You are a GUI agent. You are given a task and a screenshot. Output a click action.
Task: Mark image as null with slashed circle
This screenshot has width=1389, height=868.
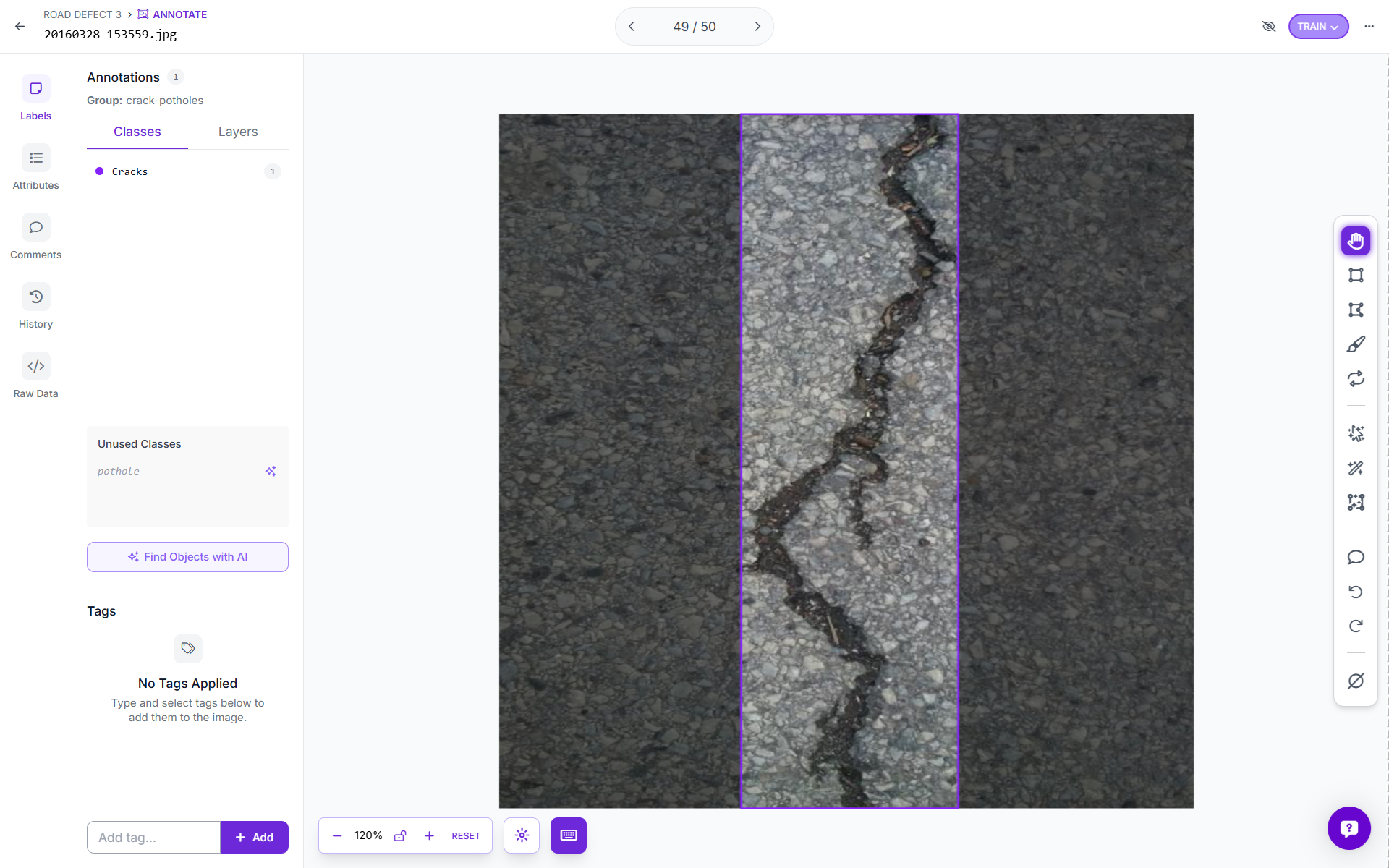click(1356, 681)
